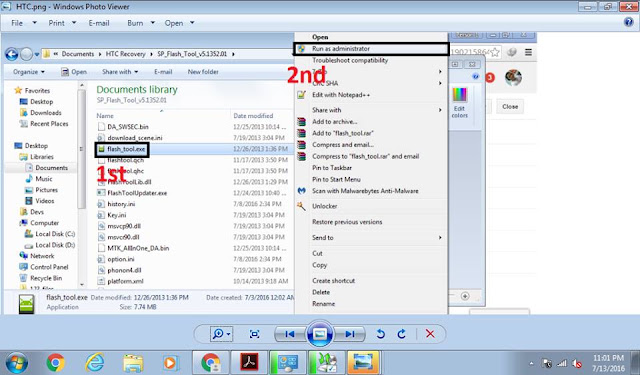Rotate the image clockwise
This screenshot has width=640, height=375.
coord(402,334)
